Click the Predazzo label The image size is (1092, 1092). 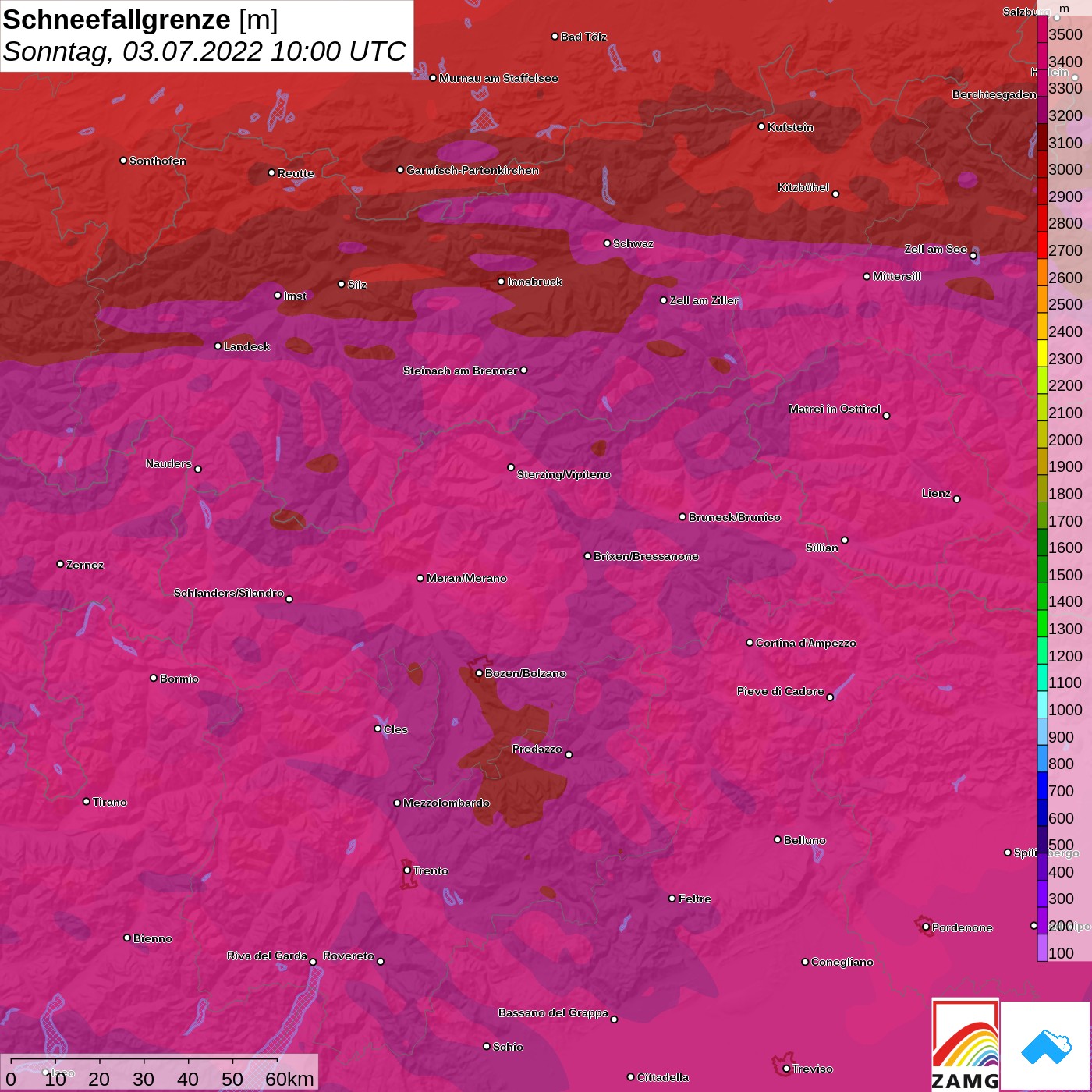tap(537, 749)
